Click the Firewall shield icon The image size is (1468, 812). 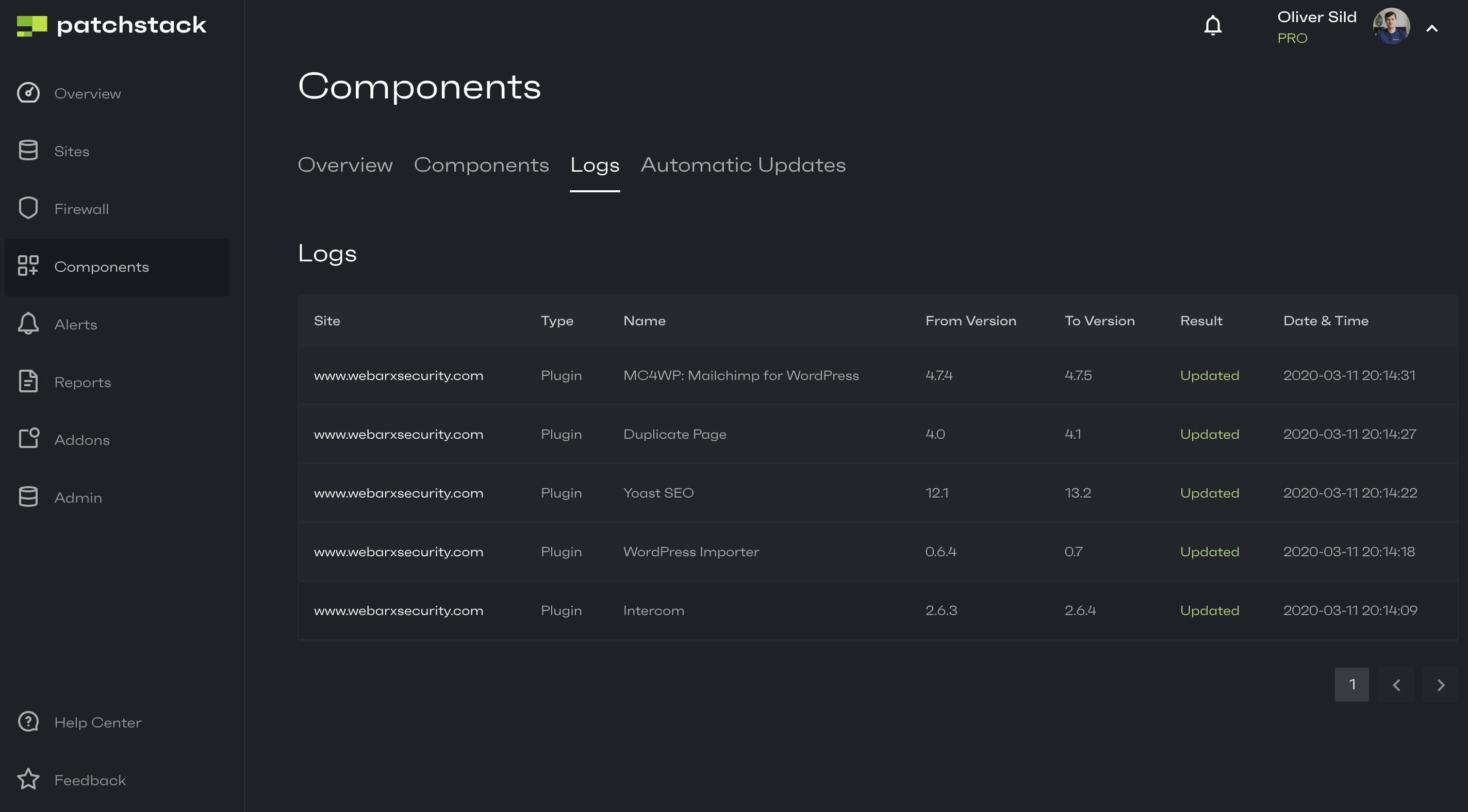[28, 208]
